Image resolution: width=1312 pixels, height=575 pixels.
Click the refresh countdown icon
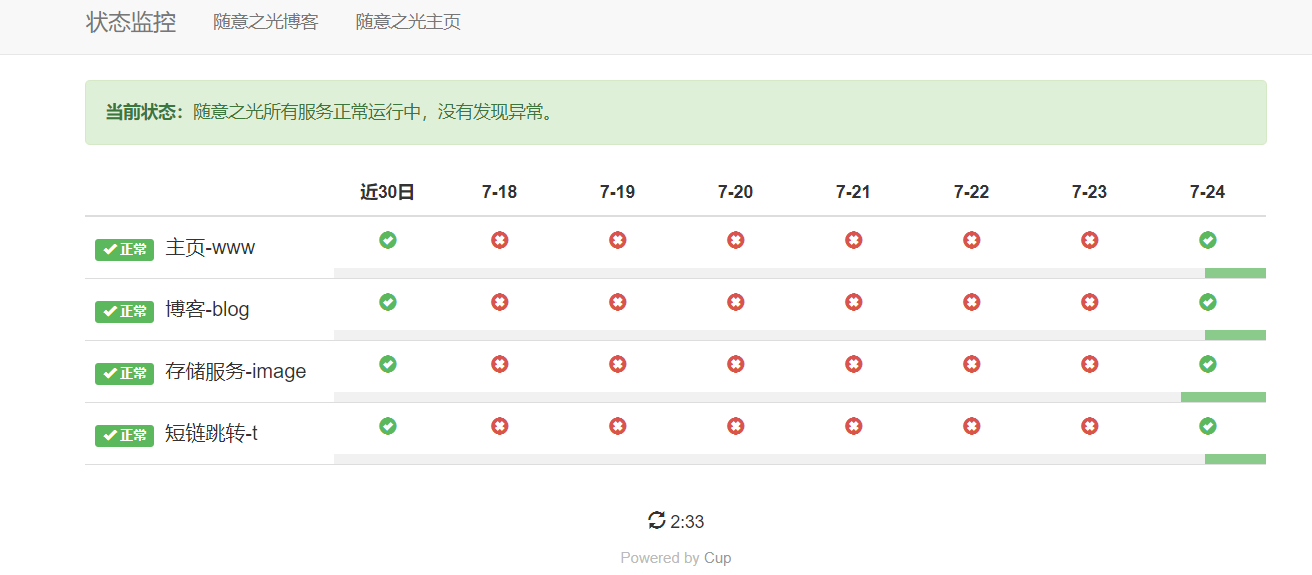tap(657, 520)
